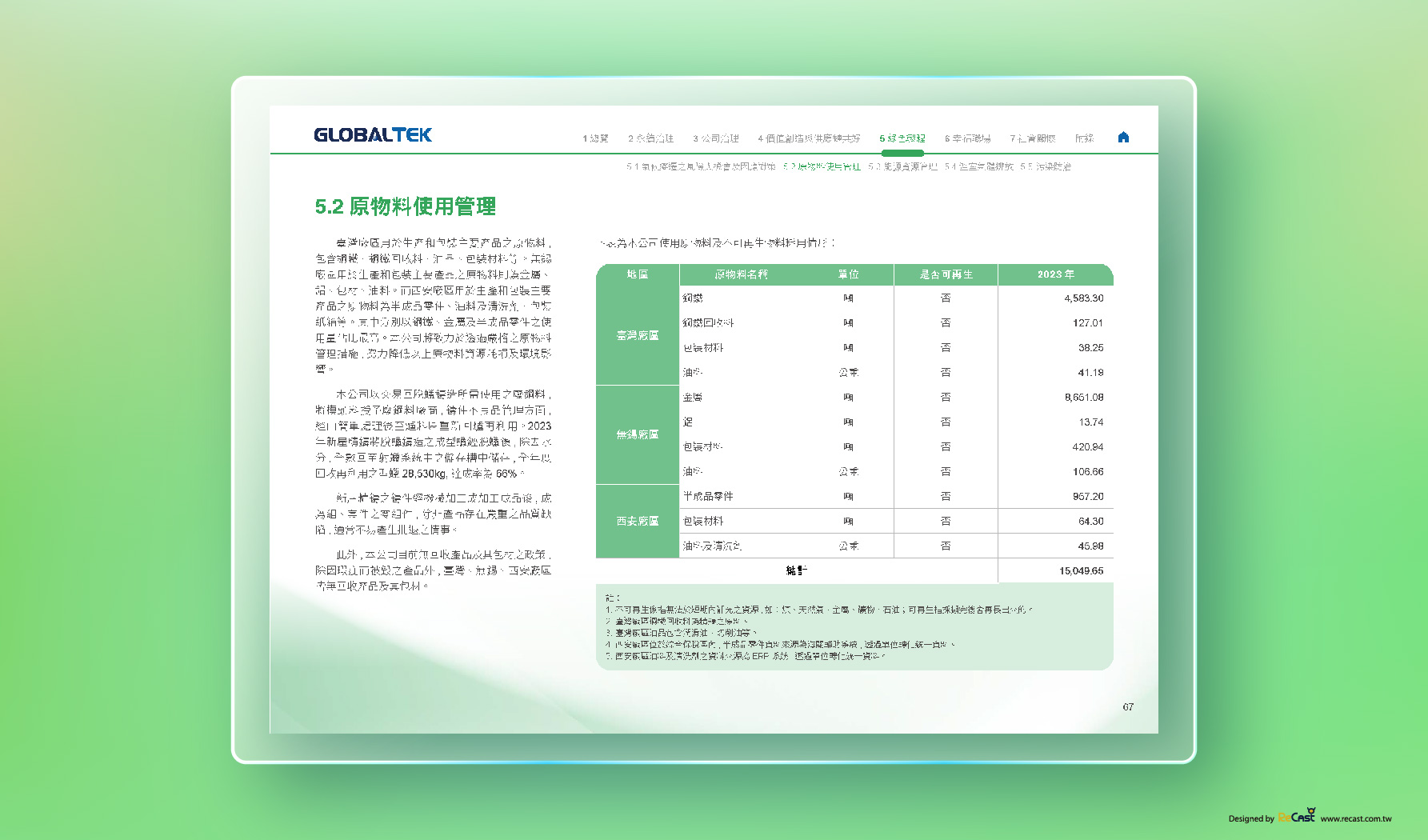This screenshot has height=840, width=1428.
Task: Click the blue home icon in navigation
Action: point(1123,137)
